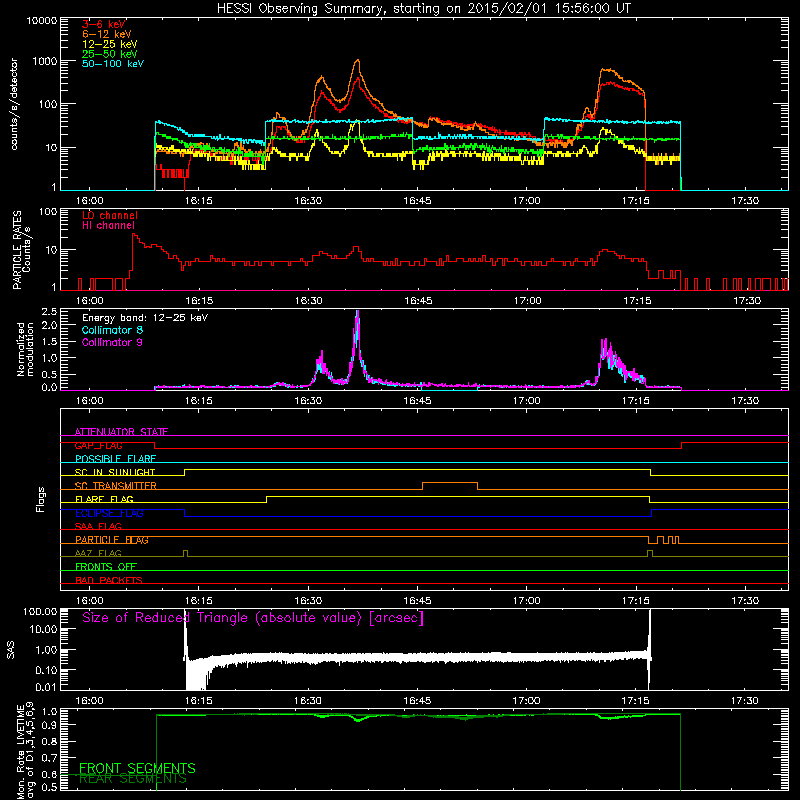Select the 6-12 keV legend label

pos(106,34)
